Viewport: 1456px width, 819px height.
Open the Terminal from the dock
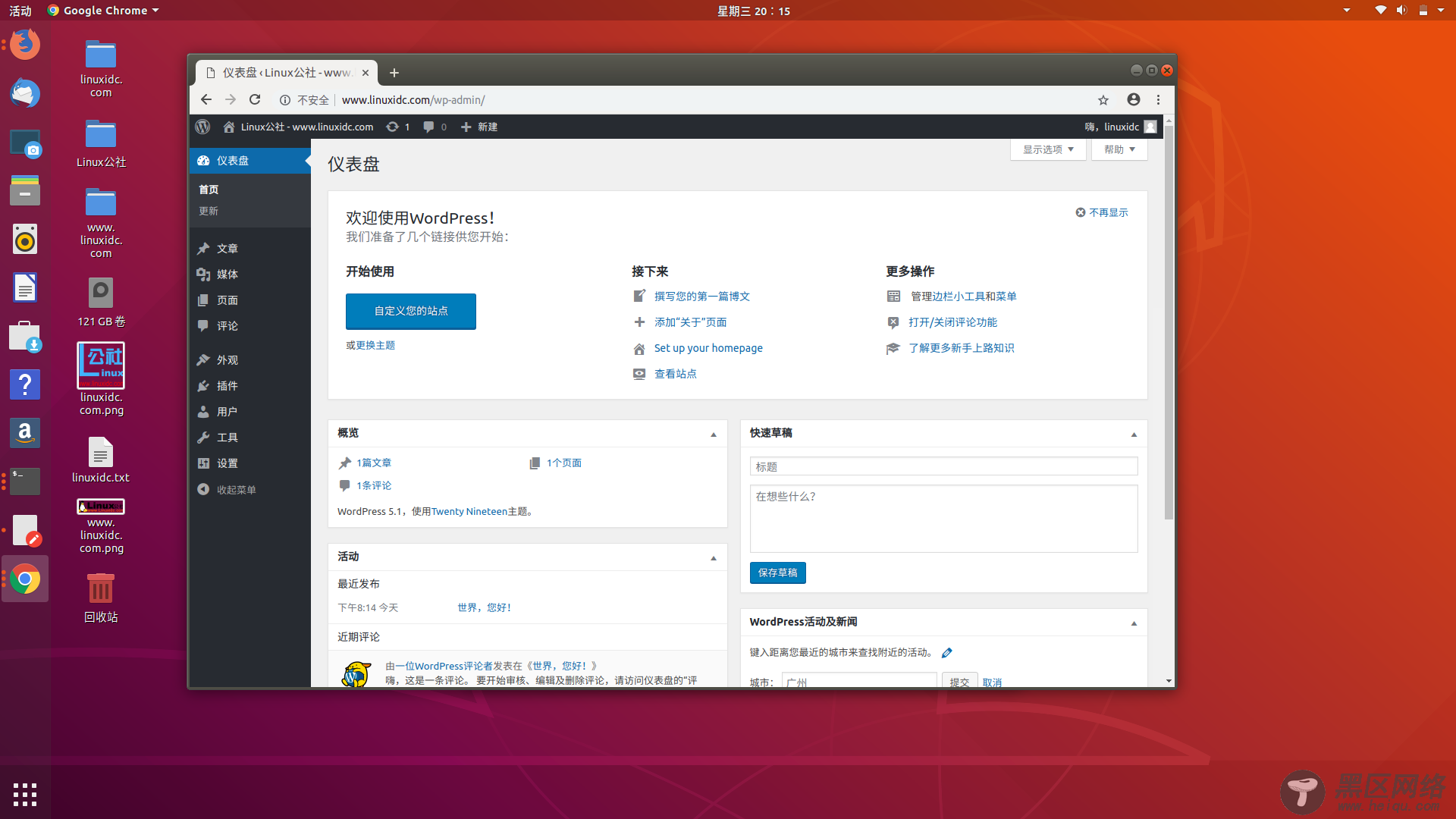(x=25, y=481)
